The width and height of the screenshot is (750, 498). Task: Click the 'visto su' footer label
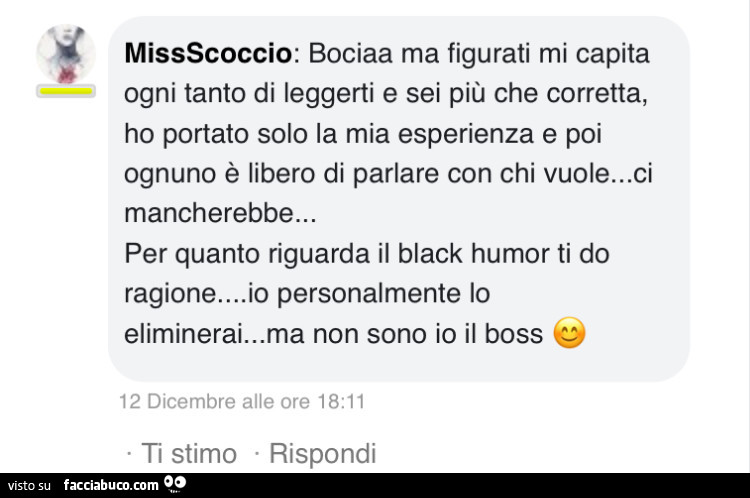tap(29, 486)
